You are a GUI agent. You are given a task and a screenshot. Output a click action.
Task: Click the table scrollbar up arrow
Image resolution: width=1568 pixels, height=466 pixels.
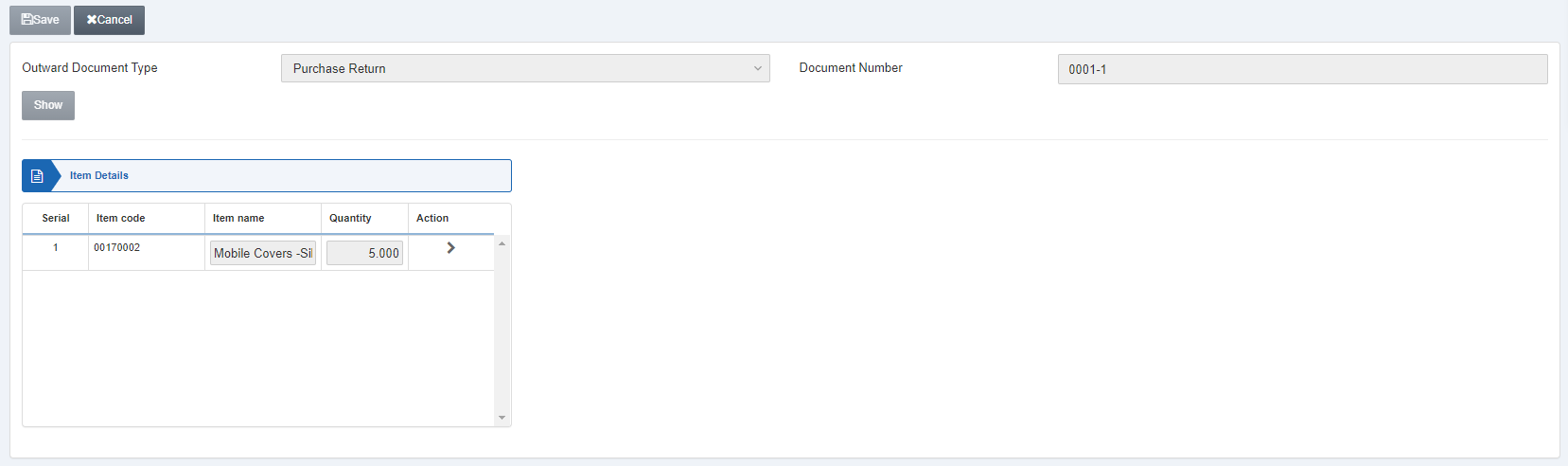502,244
